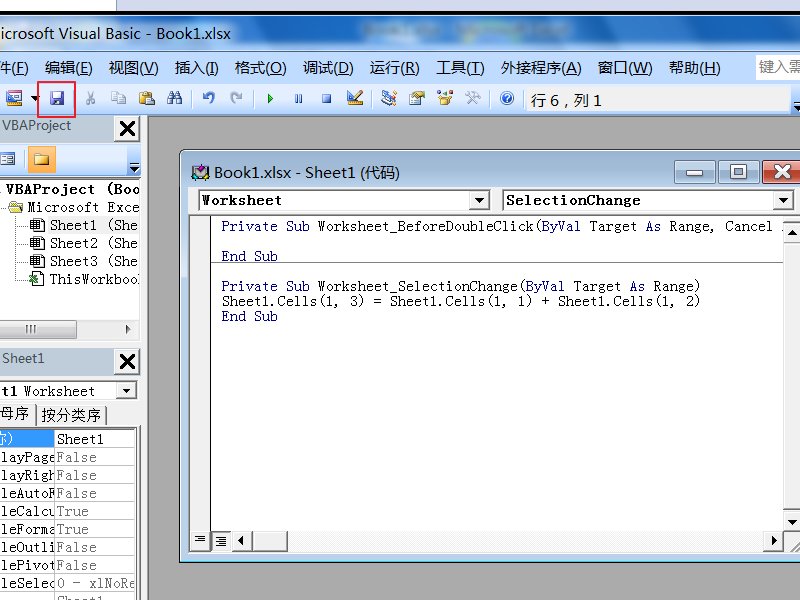Expand the Sheet1 Worksheet properties object dropdown
800x600 pixels.
(126, 391)
